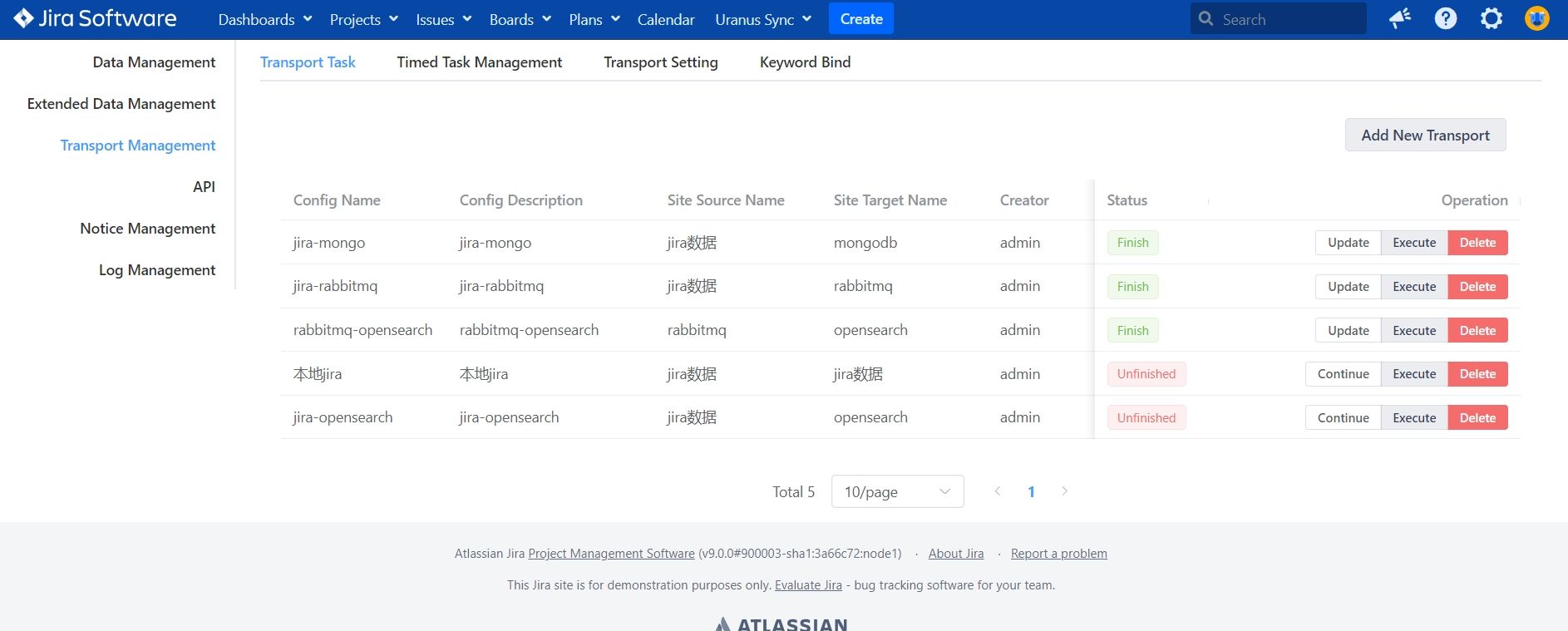The width and height of the screenshot is (1568, 631).
Task: Click the Config Name column header
Action: 337,200
